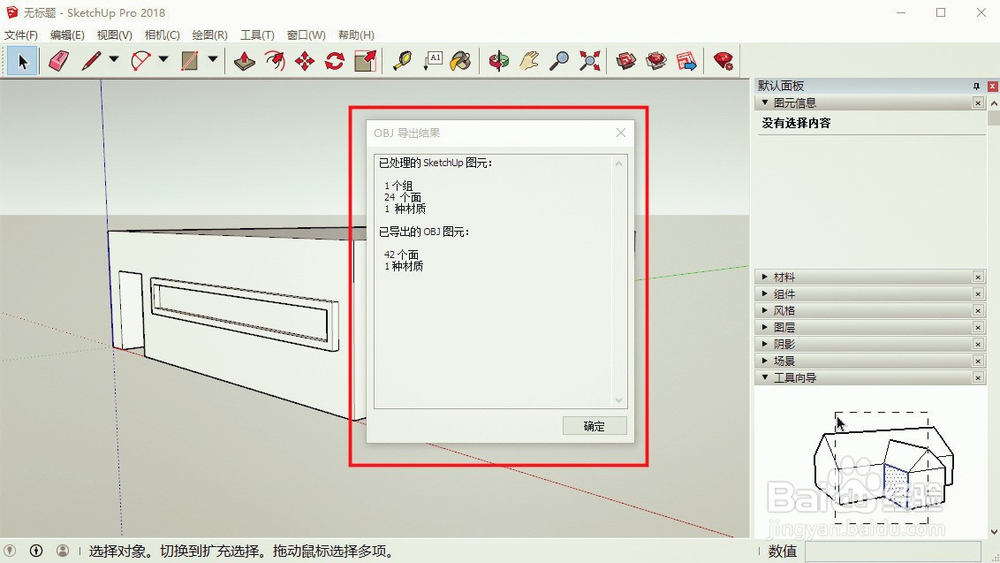Click 确定 in the OBJ export dialog
Screen dimensions: 1000x563
tap(594, 426)
